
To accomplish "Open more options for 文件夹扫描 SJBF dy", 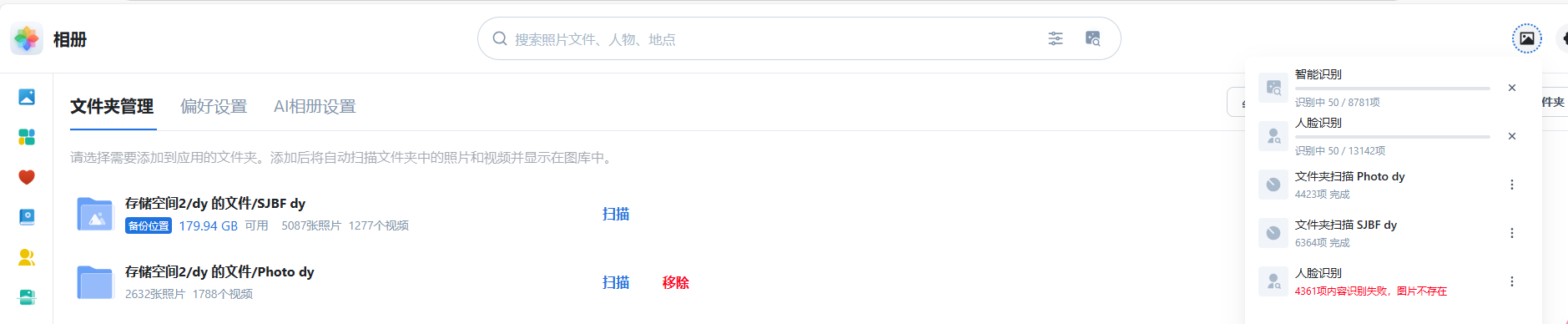I will coord(1512,233).
